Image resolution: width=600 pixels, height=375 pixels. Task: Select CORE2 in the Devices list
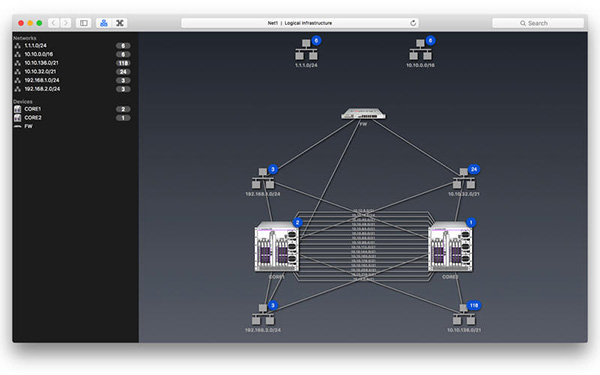pyautogui.click(x=72, y=117)
